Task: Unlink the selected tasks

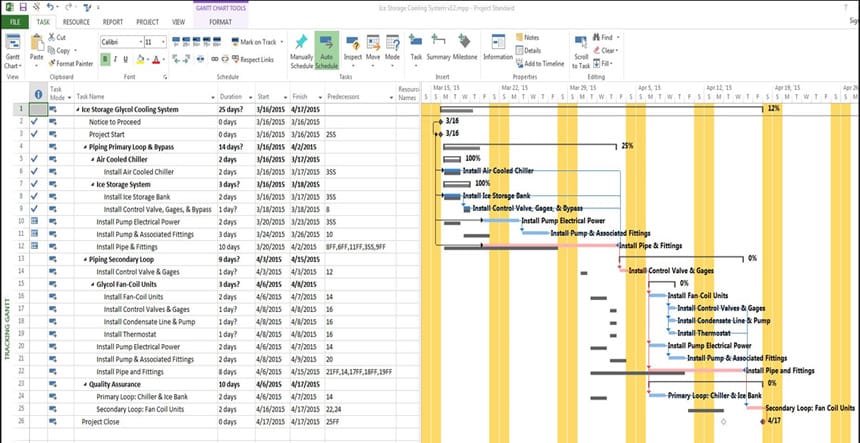Action: [225, 59]
